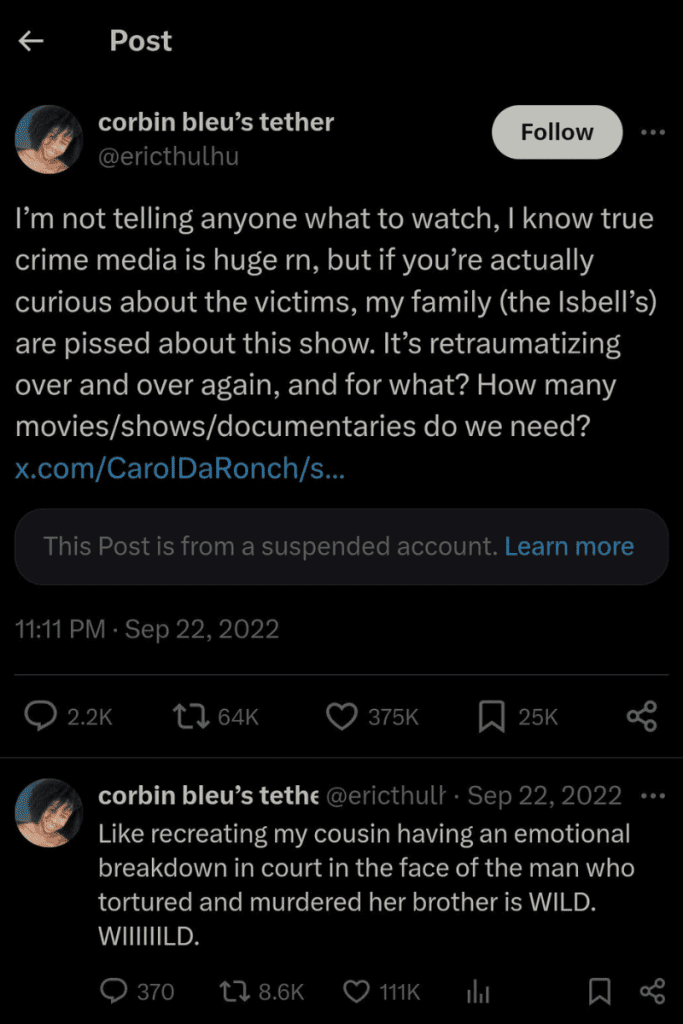
Task: Like the main post with 375K likes
Action: coord(344,715)
